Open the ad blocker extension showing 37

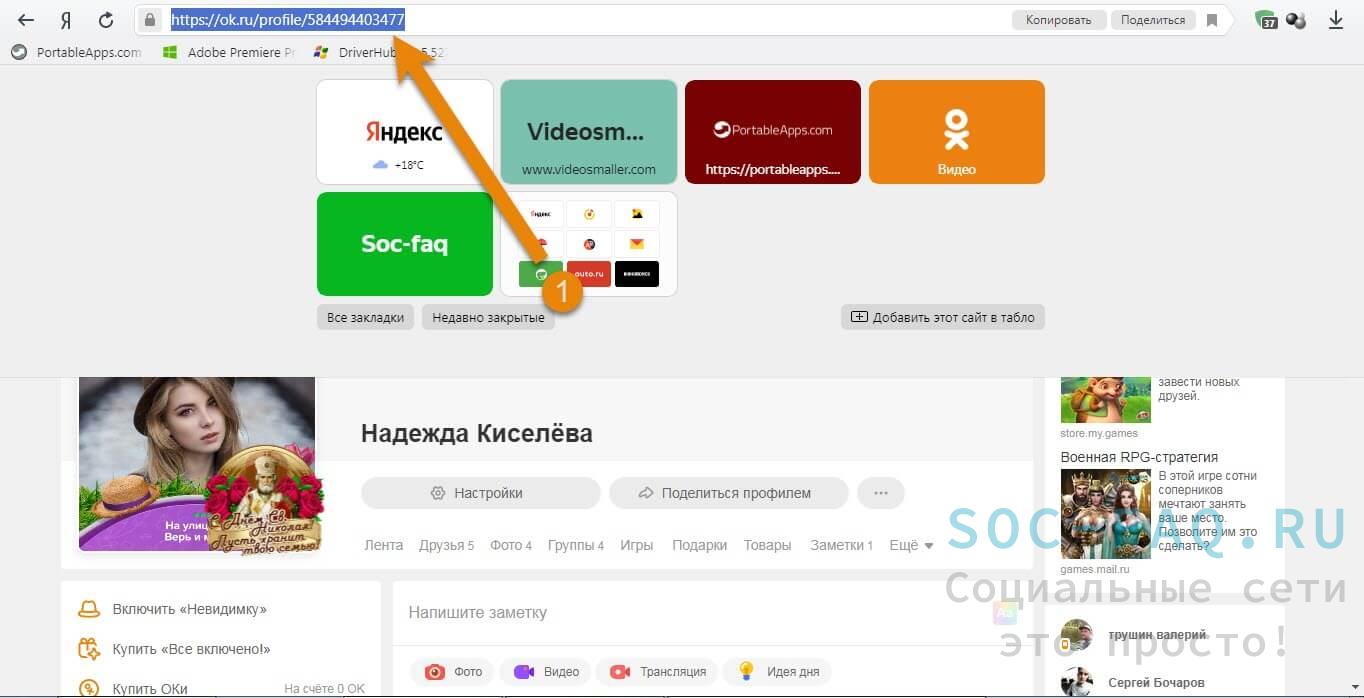[1266, 20]
